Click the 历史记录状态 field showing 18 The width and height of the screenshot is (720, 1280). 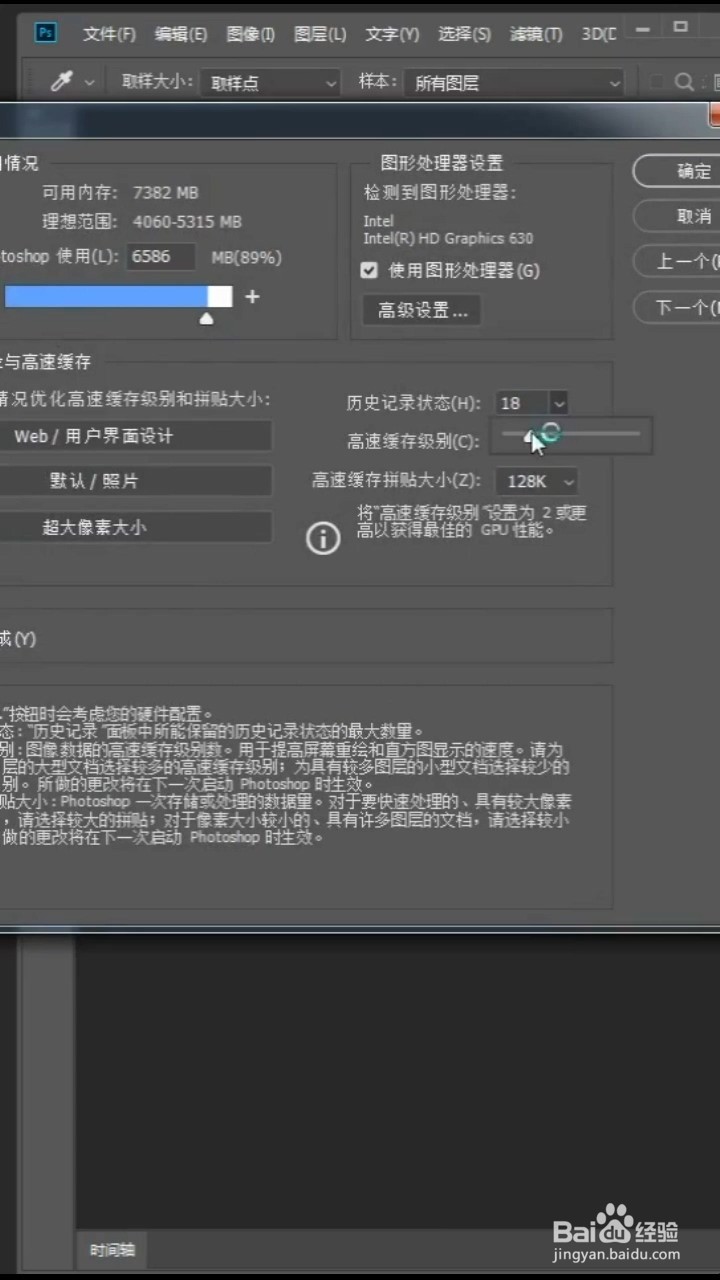pos(522,403)
